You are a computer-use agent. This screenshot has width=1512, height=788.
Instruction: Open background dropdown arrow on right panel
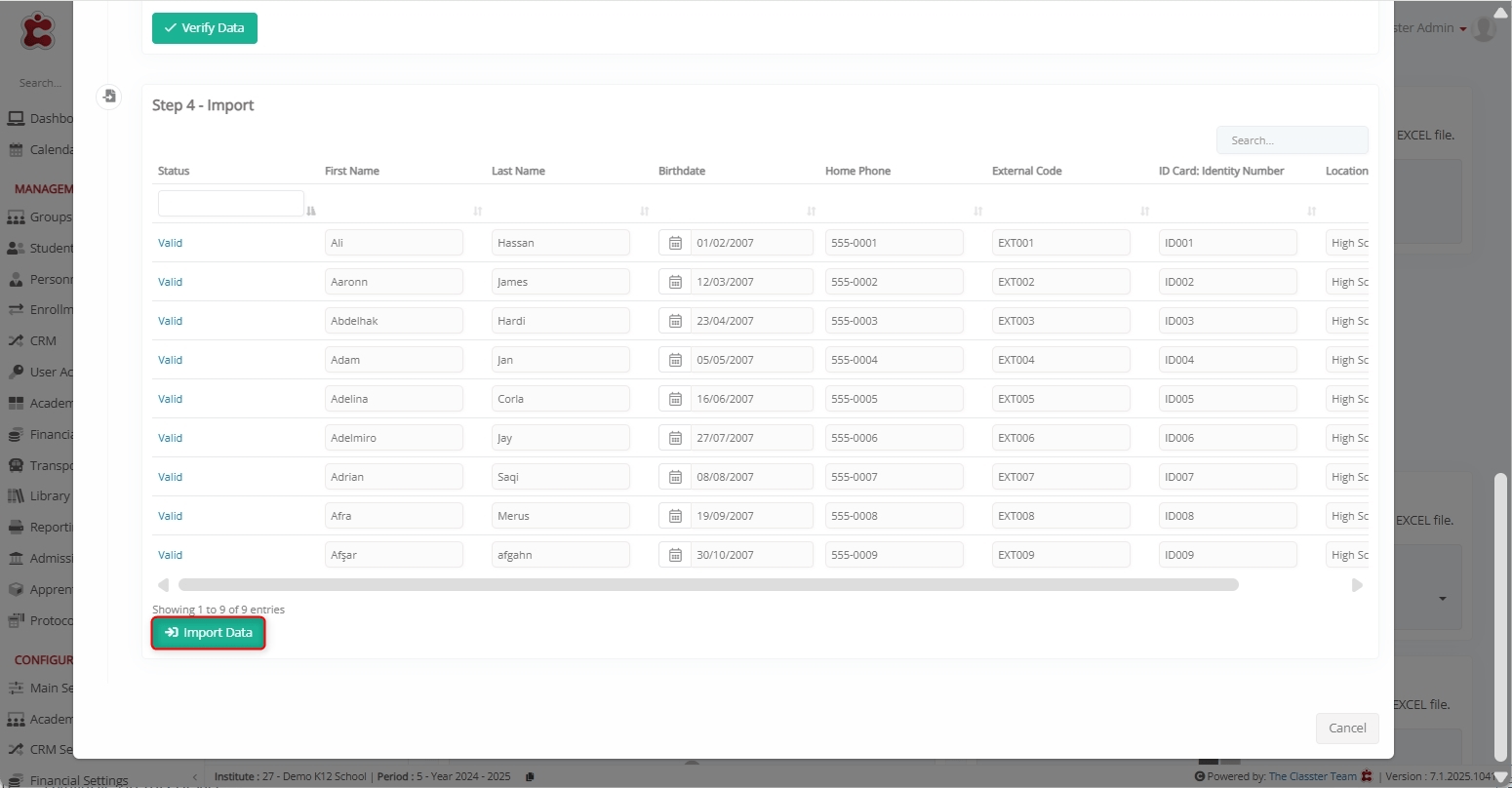point(1443,598)
